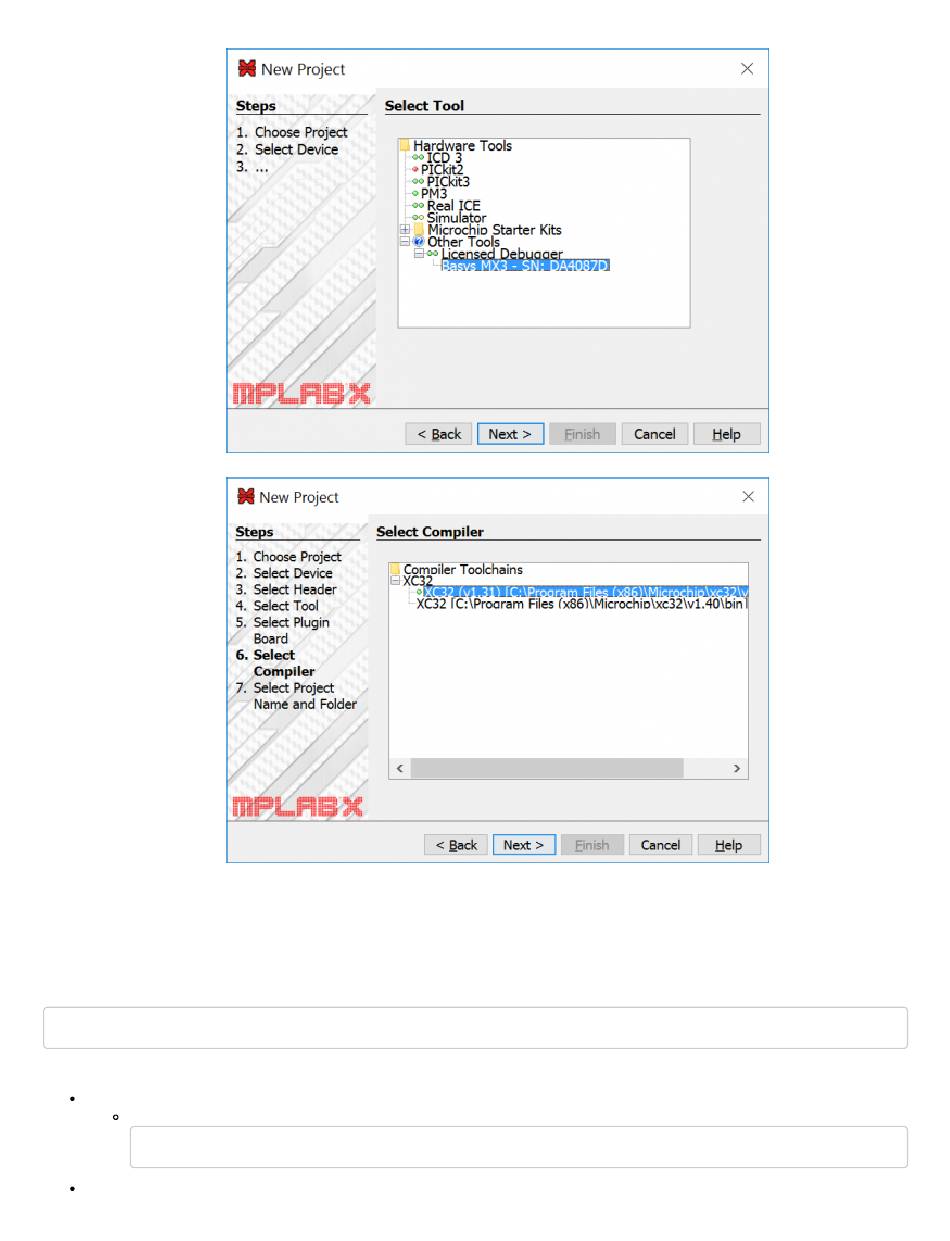Click Finish in Select Compiler dialog
Image resolution: width=950 pixels, height=1241 pixels.
592,845
